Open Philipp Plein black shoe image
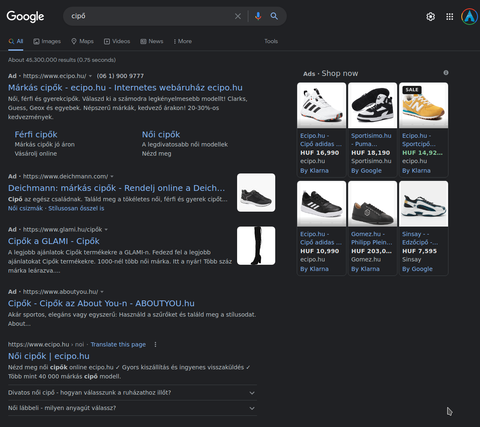 click(372, 204)
